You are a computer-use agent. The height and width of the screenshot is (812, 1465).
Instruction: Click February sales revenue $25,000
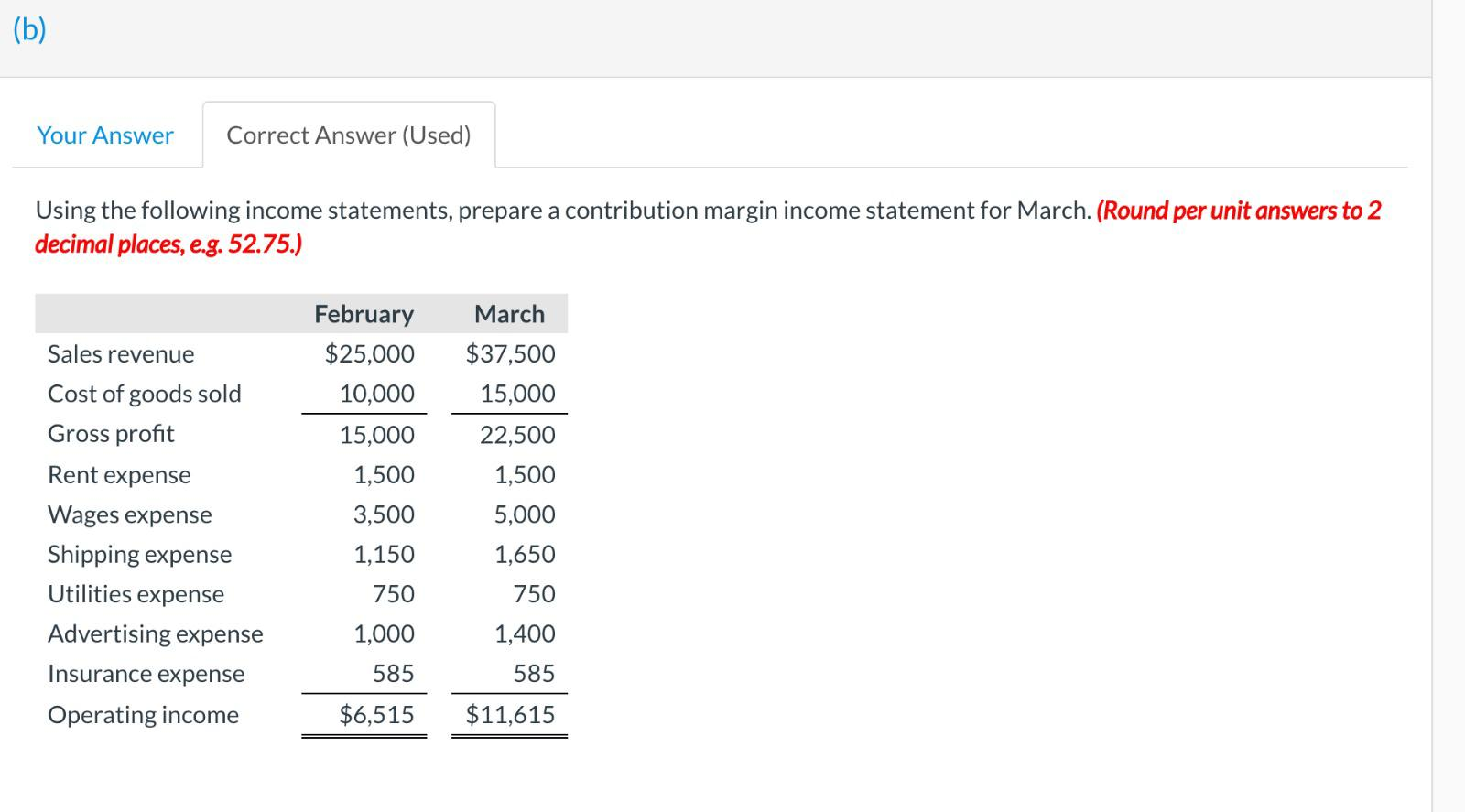370,354
